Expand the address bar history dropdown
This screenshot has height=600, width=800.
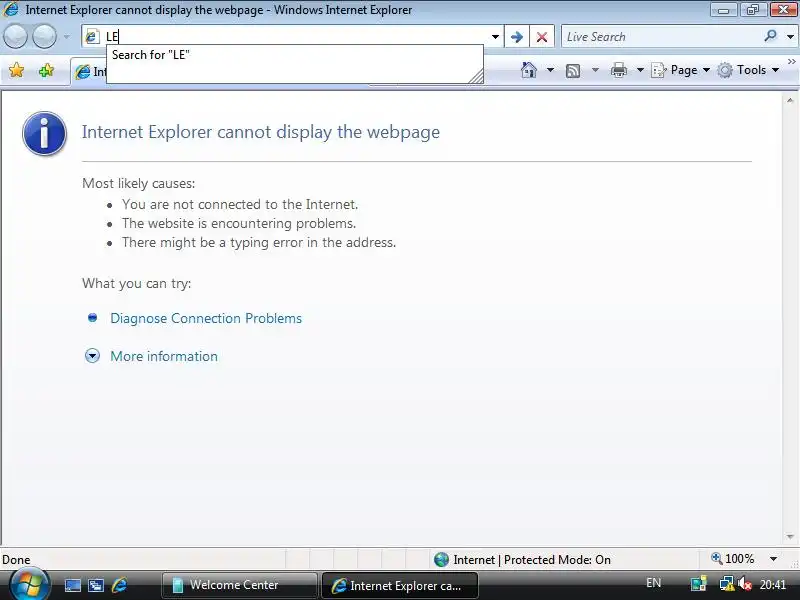(x=495, y=37)
